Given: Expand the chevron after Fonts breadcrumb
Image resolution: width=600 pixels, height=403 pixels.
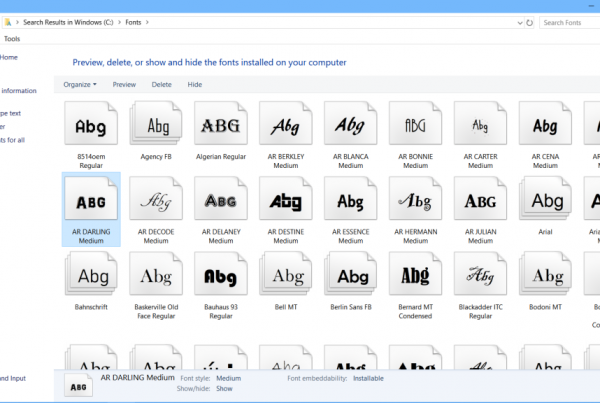Looking at the screenshot, I should tap(147, 22).
